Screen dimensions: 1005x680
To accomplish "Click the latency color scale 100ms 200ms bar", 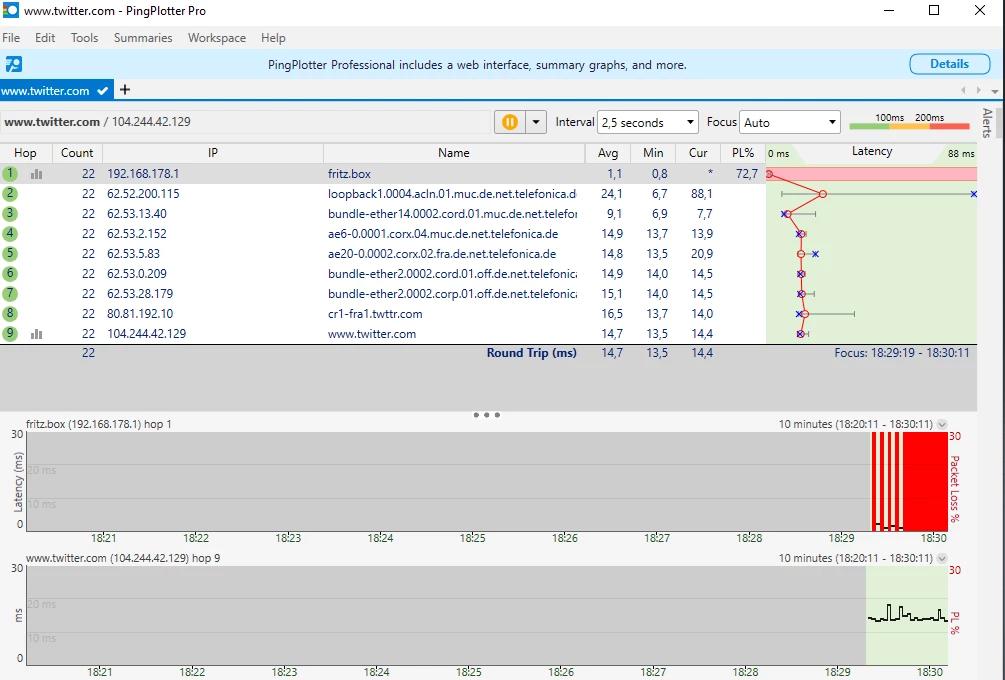I will click(x=909, y=126).
